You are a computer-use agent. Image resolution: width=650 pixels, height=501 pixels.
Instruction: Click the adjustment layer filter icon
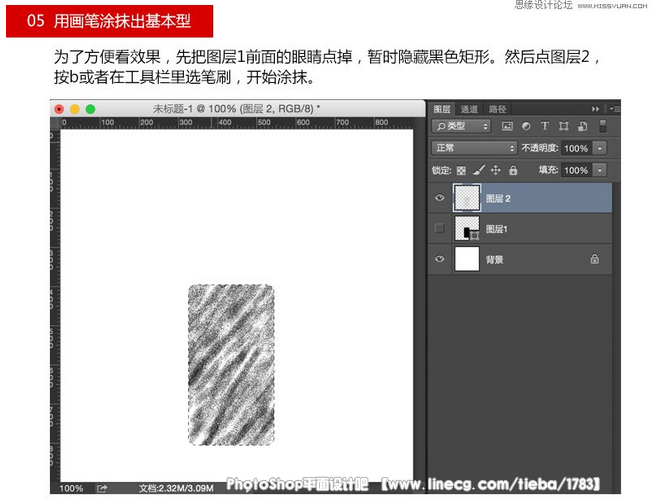click(526, 127)
